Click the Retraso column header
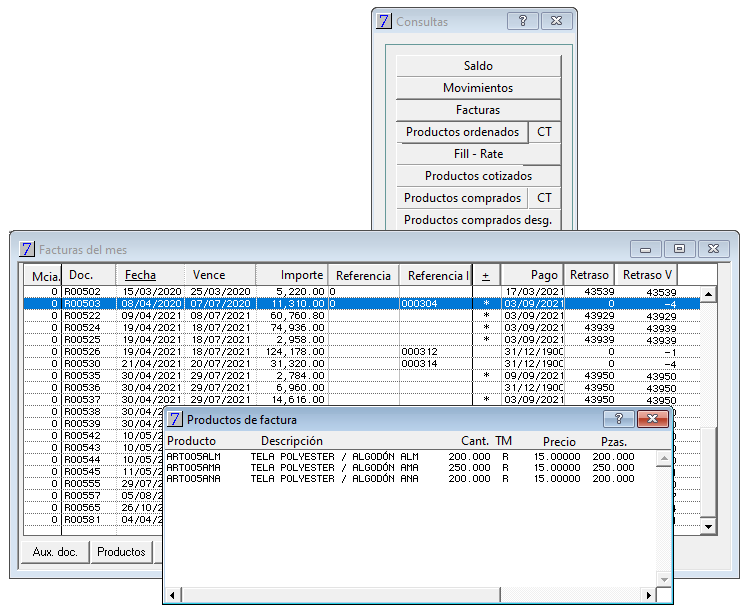This screenshot has height=611, width=753. point(589,275)
